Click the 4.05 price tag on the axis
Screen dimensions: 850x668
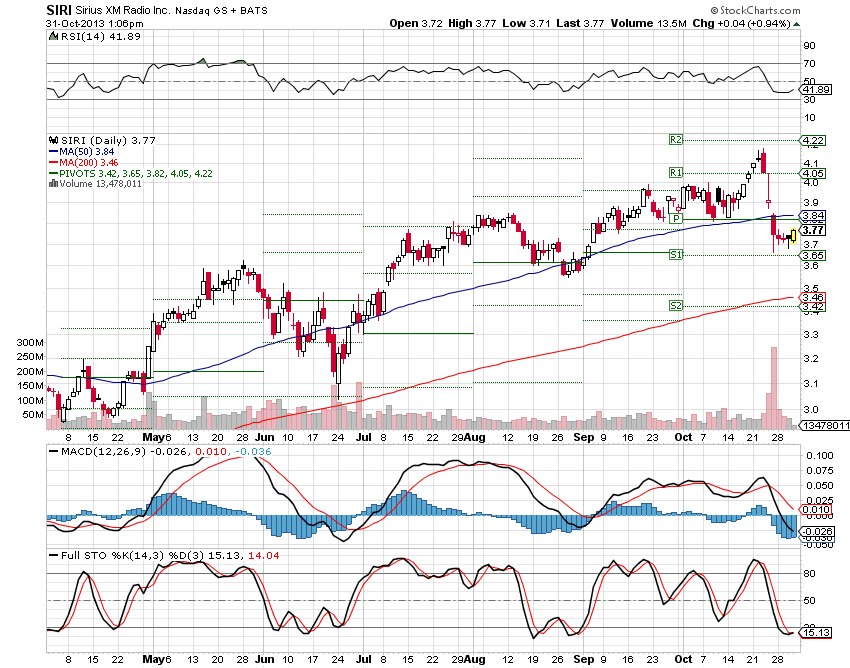pyautogui.click(x=814, y=174)
